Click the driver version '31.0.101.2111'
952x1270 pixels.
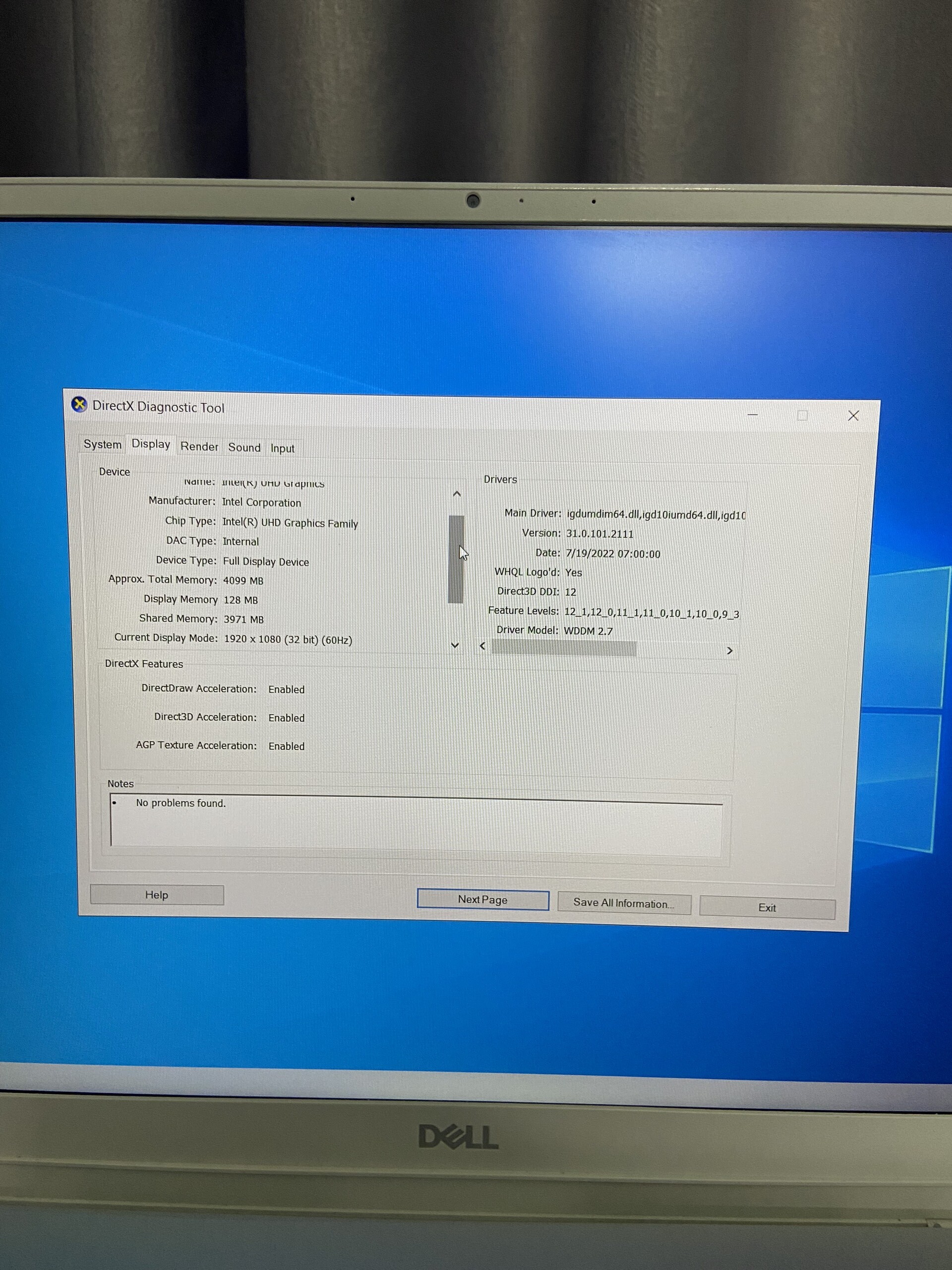599,534
